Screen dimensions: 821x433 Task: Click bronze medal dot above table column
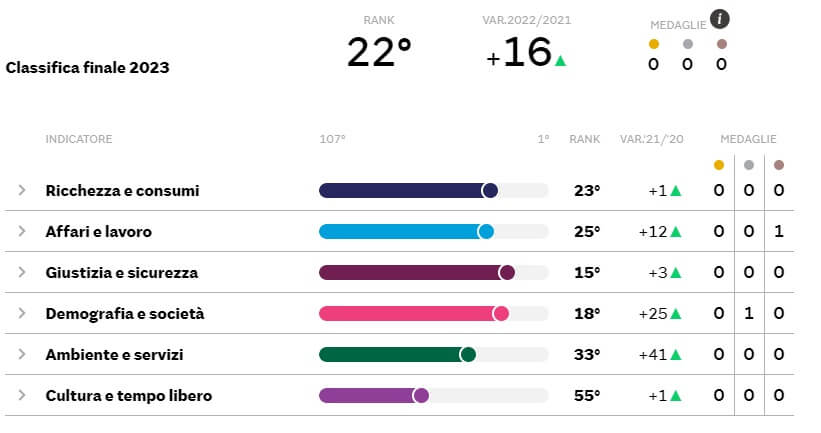pyautogui.click(x=779, y=165)
